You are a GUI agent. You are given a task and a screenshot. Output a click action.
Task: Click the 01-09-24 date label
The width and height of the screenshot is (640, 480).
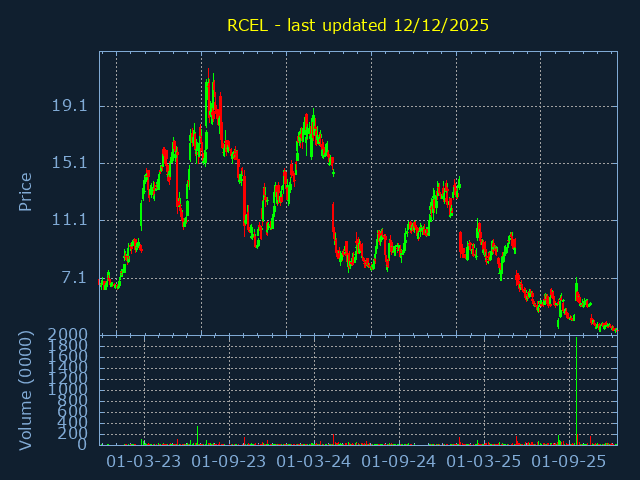pos(399,461)
